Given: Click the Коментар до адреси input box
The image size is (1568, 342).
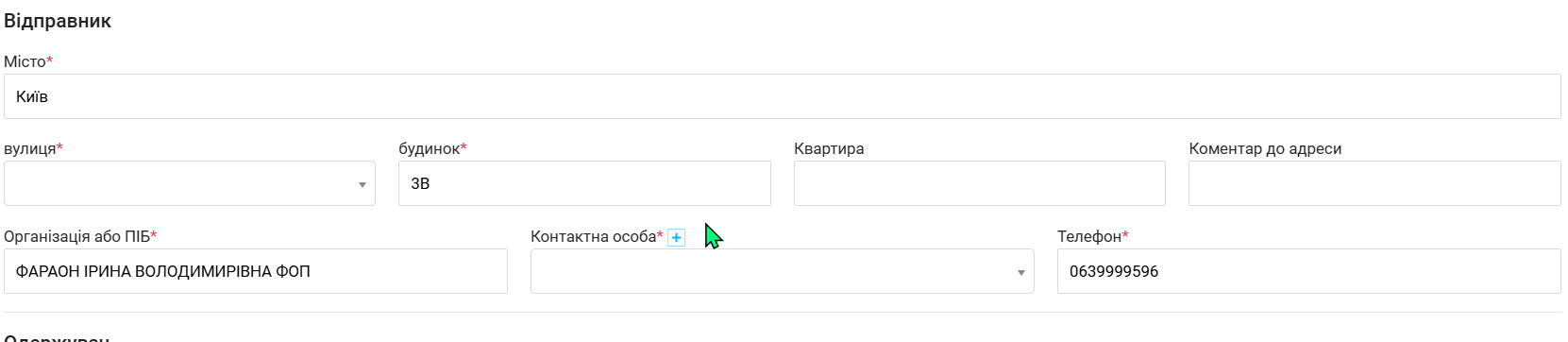Looking at the screenshot, I should tap(1374, 183).
